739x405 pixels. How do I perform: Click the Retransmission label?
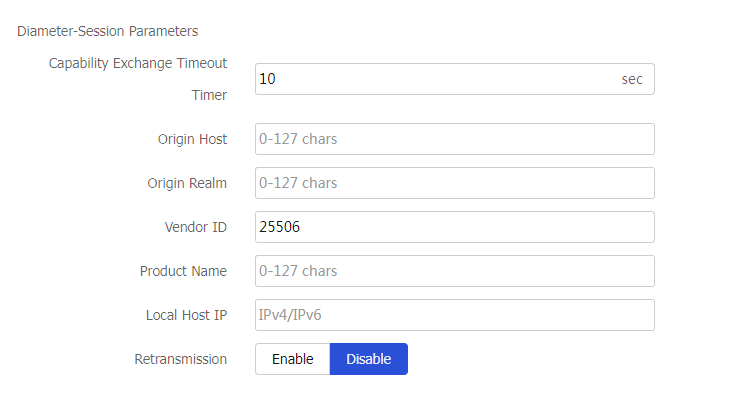coord(180,359)
